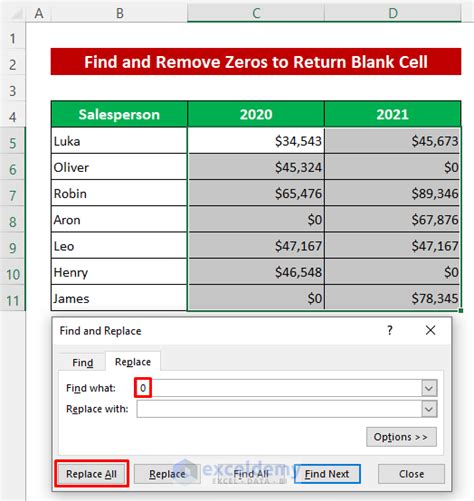Select the cell containing Leo
This screenshot has width=474, height=501.
point(119,246)
